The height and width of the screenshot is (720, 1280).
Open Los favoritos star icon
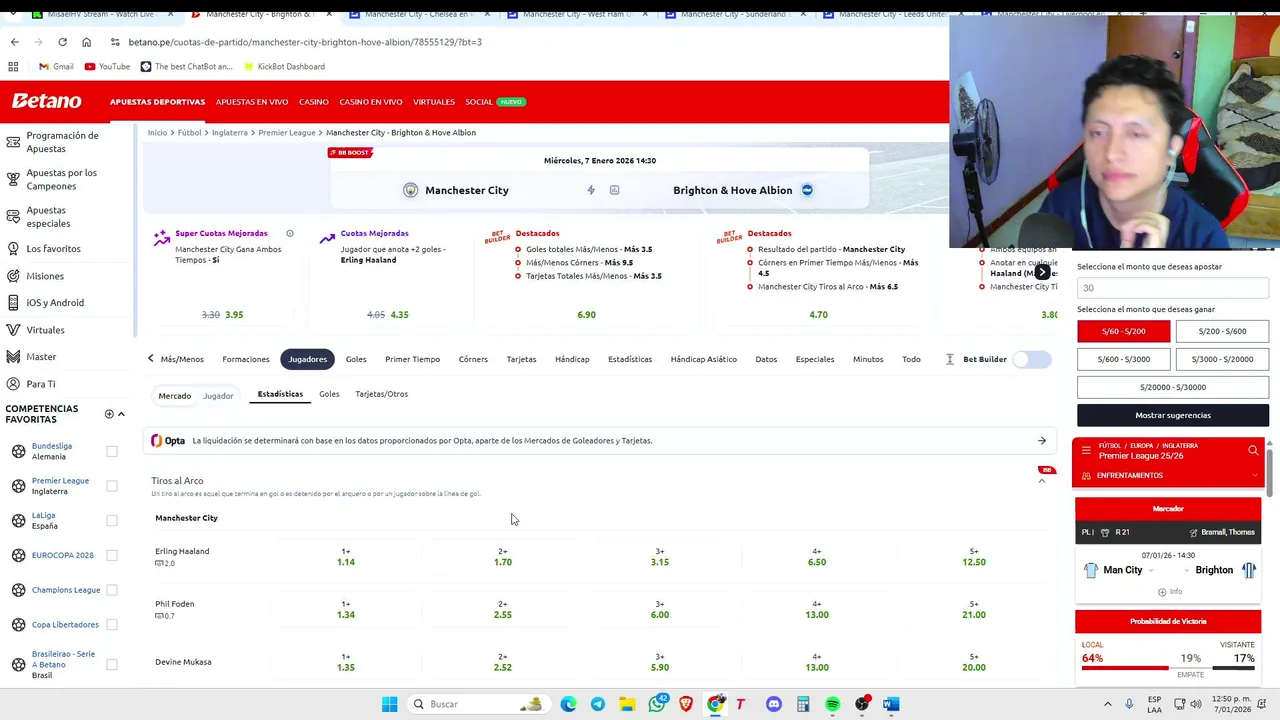coord(13,248)
